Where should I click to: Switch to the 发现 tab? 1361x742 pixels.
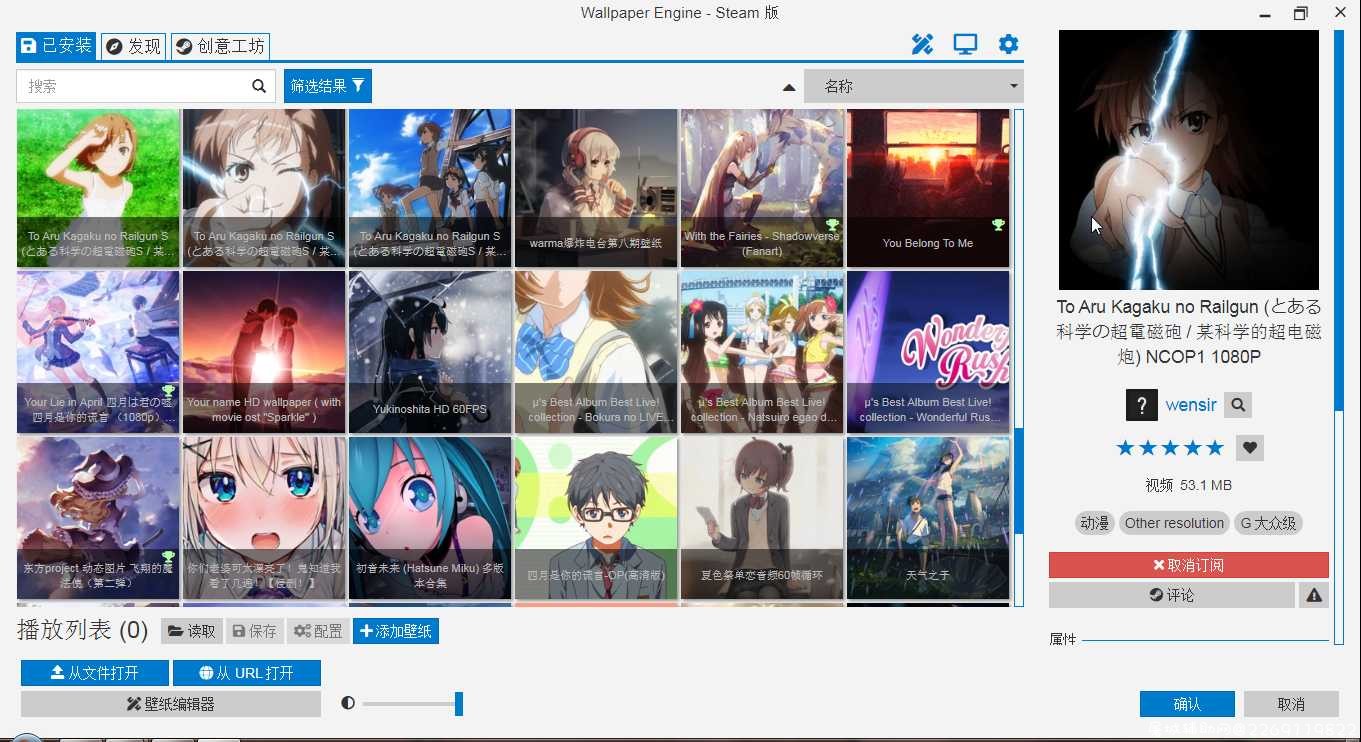(133, 46)
